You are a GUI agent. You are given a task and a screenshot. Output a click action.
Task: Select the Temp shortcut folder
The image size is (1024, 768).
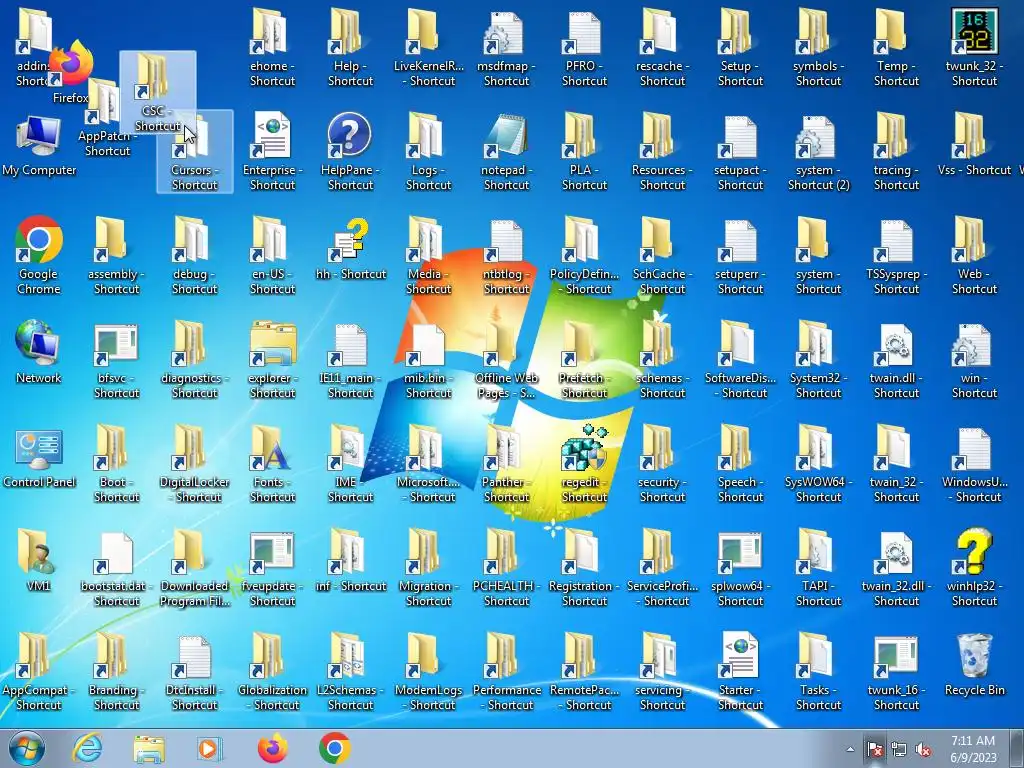click(x=896, y=48)
